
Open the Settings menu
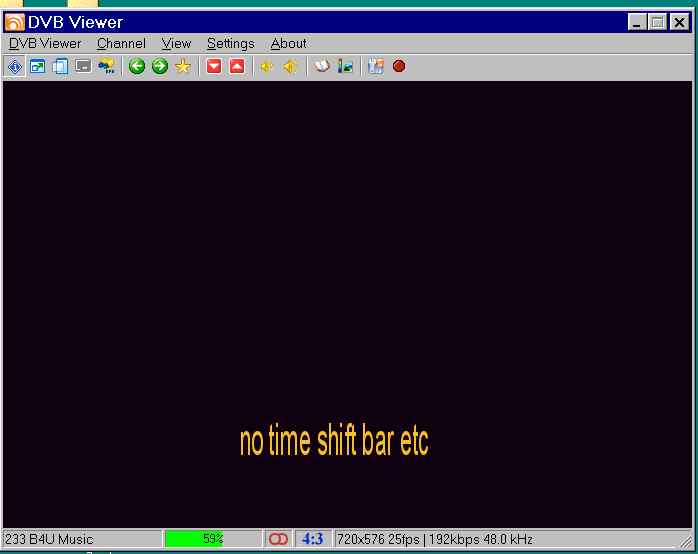(x=231, y=44)
